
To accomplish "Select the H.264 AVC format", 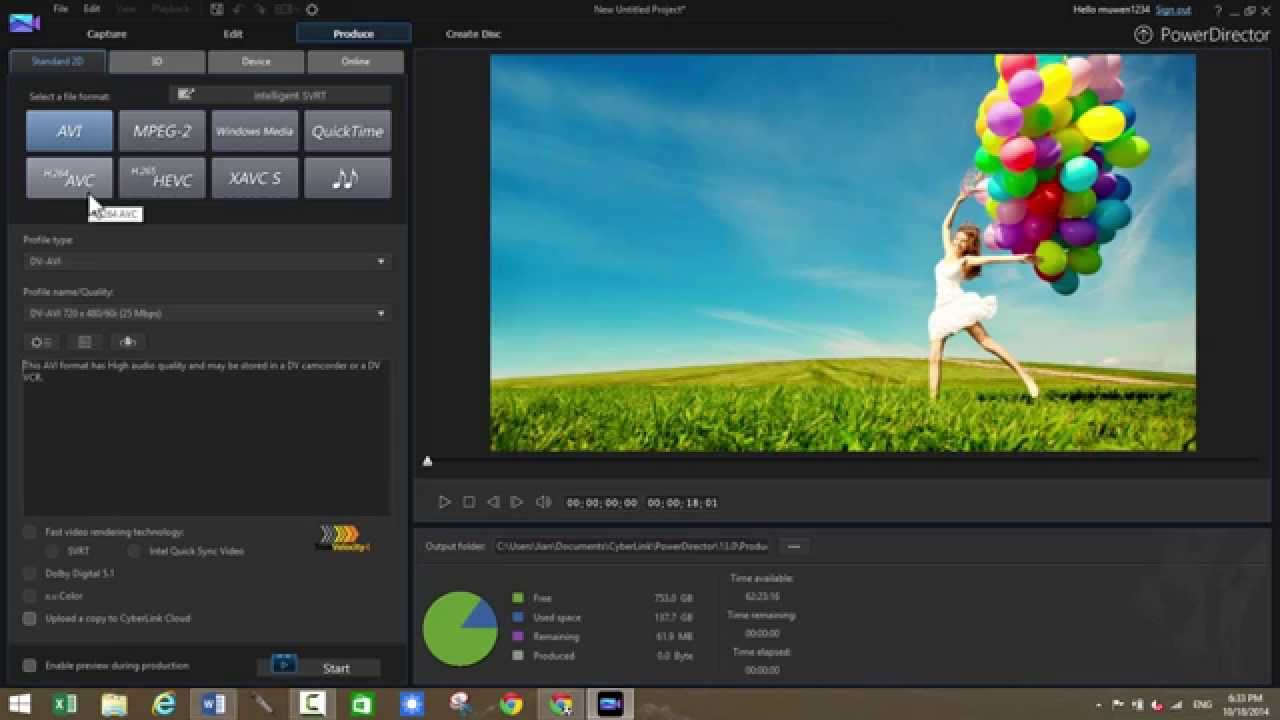I will click(68, 177).
